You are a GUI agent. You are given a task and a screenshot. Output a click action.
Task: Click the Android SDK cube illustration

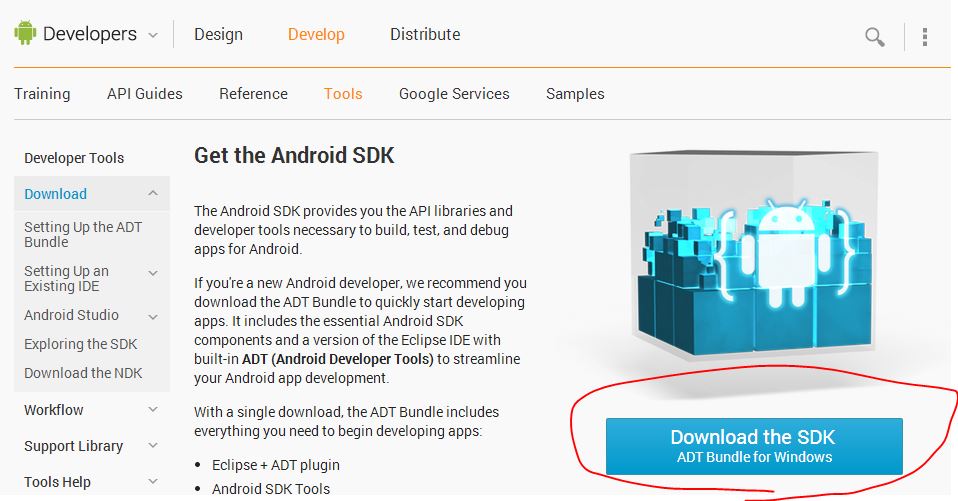[754, 254]
